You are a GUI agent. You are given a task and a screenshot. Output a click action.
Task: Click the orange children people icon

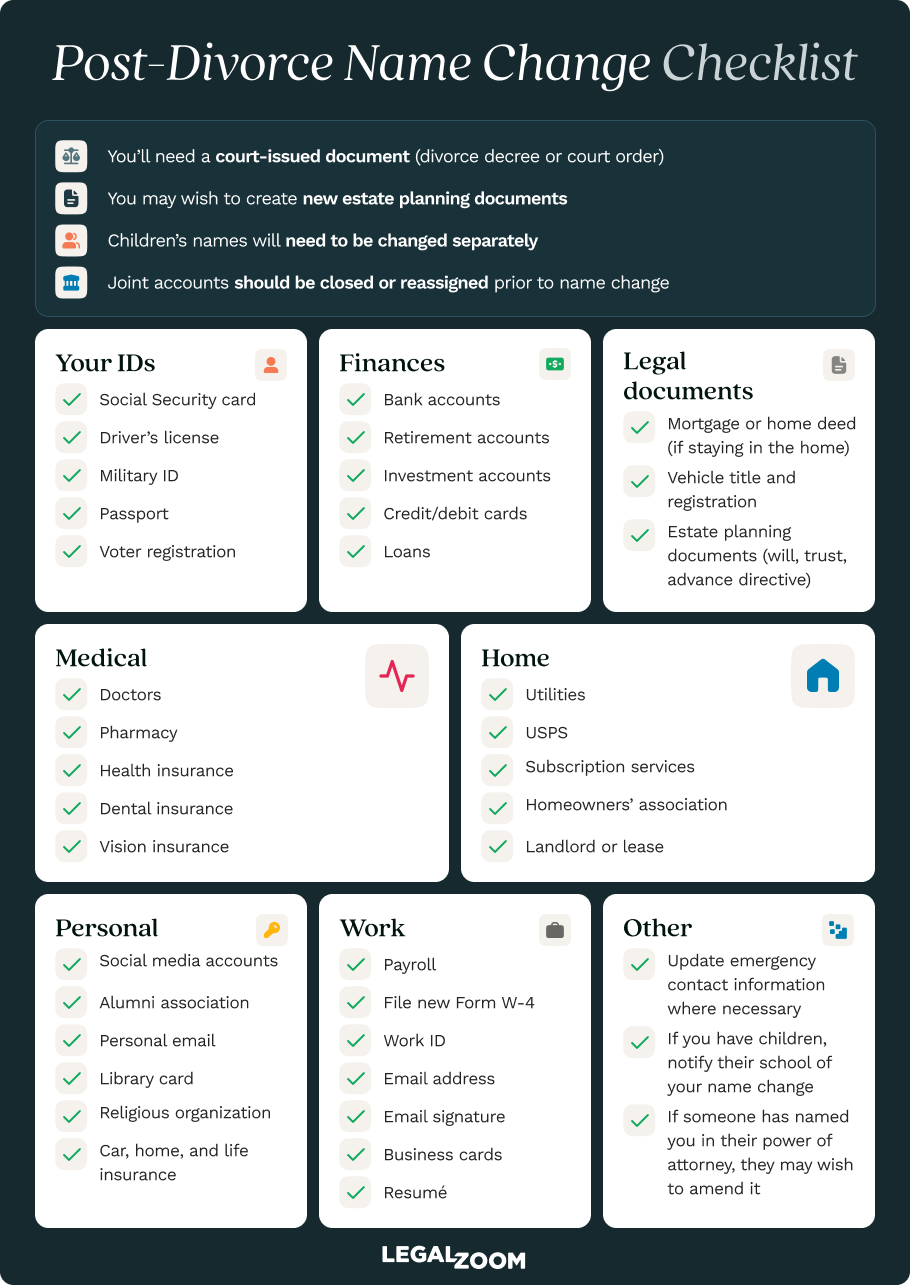point(71,240)
